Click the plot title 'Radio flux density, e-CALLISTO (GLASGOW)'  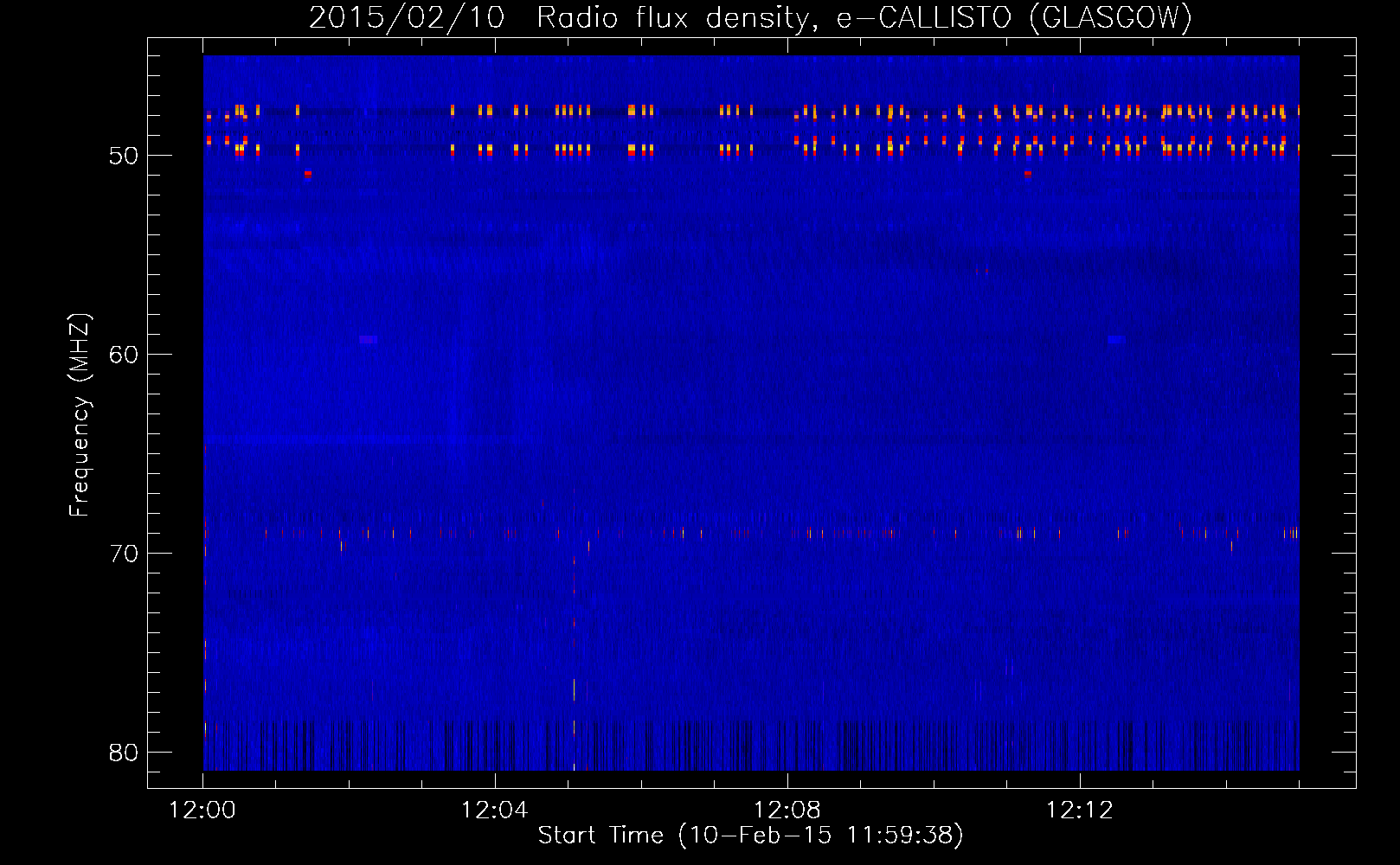click(864, 17)
